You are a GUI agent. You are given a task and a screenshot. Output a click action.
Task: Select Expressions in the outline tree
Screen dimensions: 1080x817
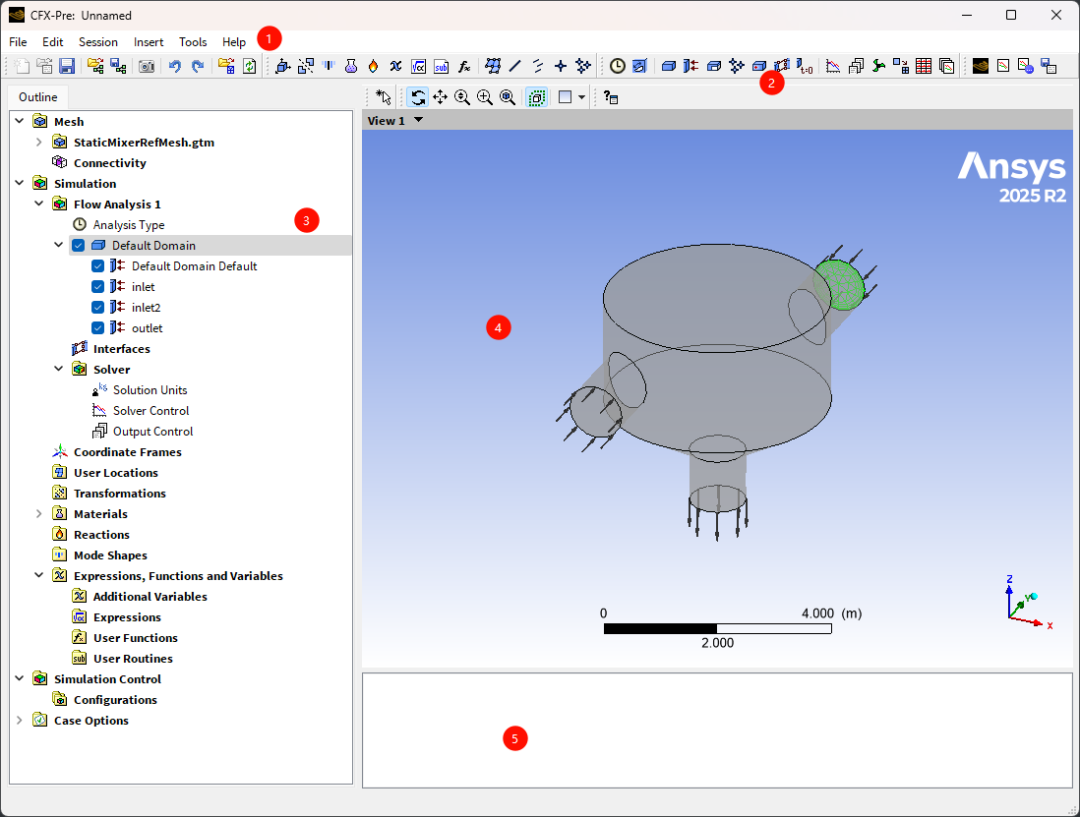127,617
